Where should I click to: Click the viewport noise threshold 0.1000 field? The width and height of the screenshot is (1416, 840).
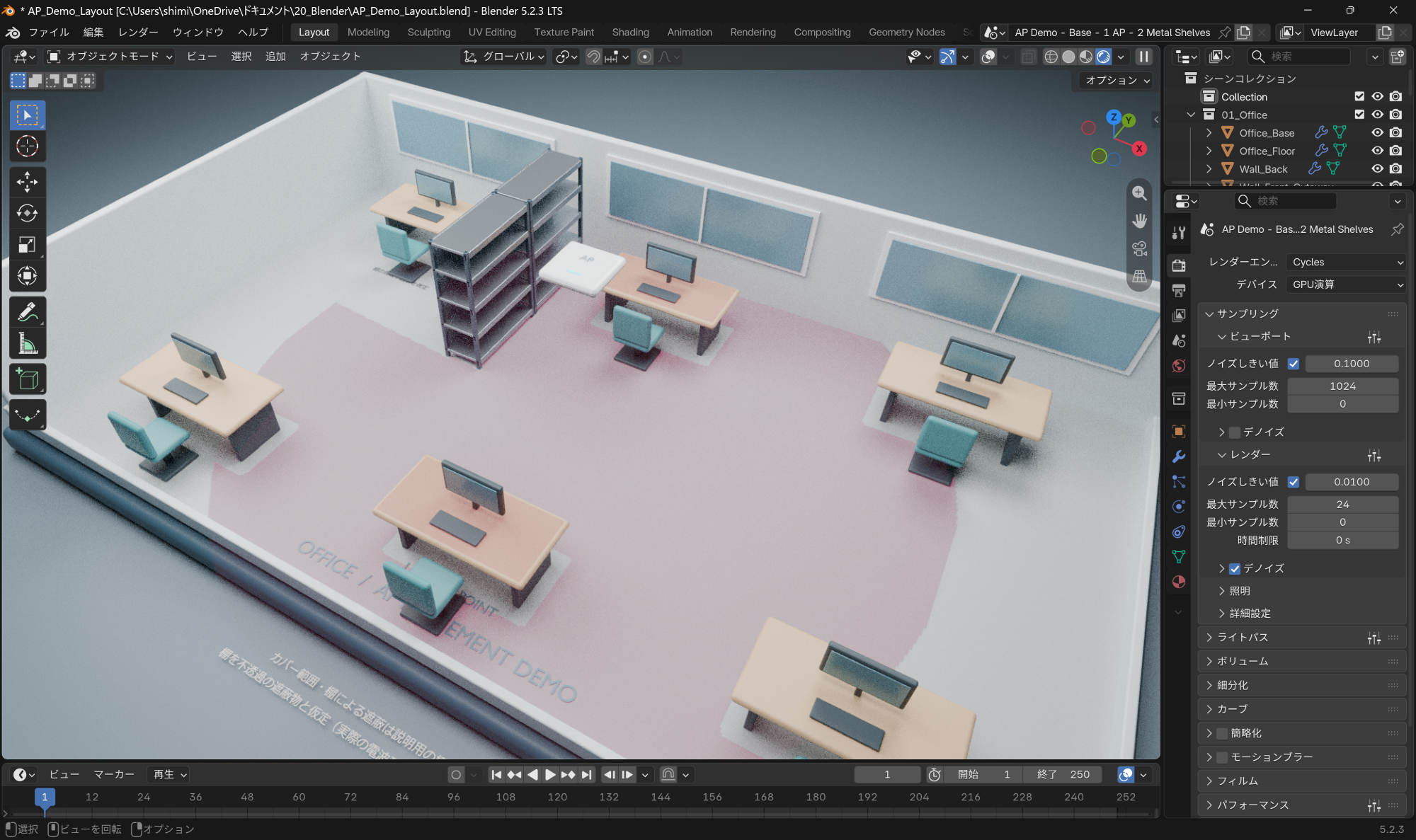pyautogui.click(x=1352, y=364)
